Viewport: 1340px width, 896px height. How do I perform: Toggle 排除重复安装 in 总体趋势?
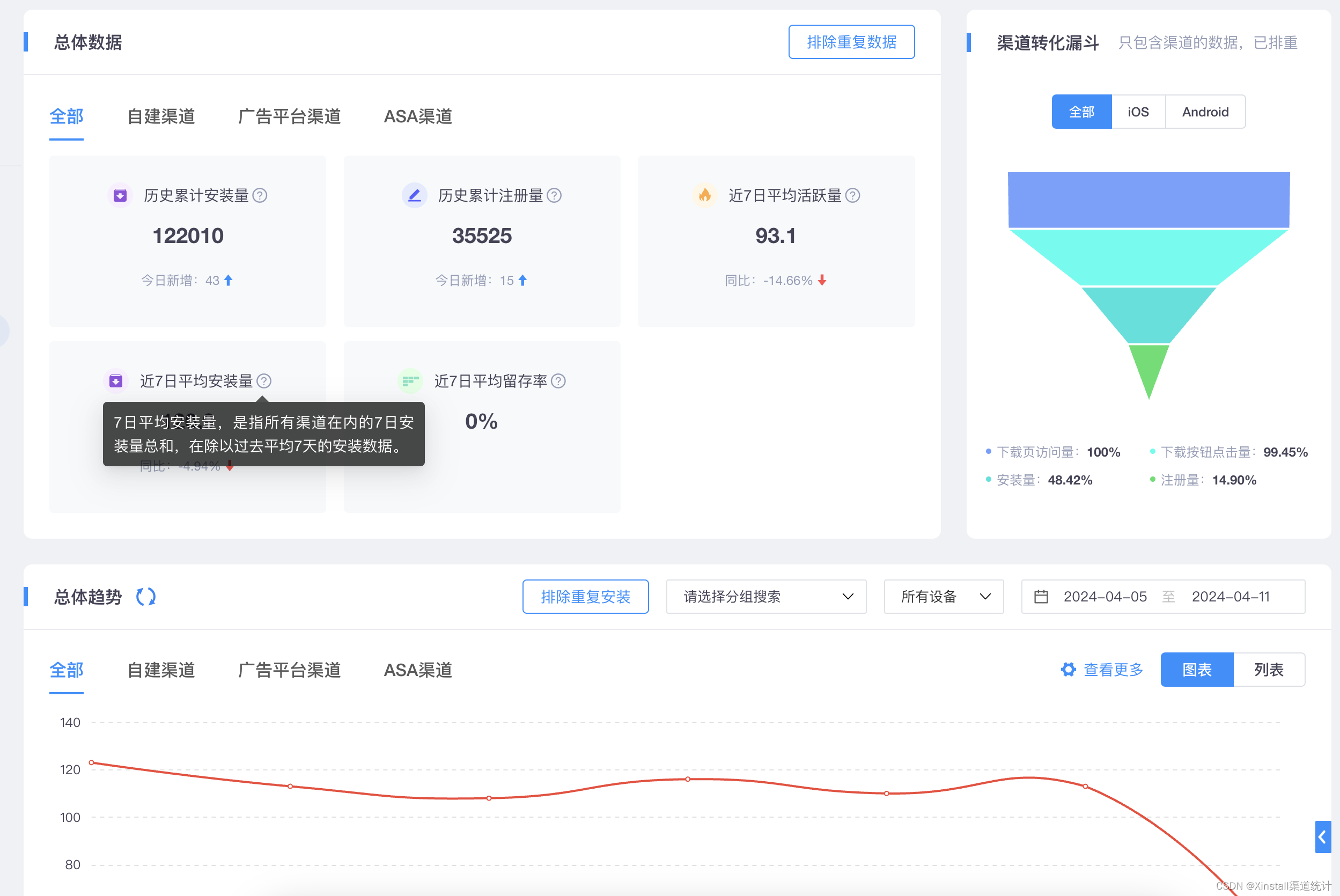pyautogui.click(x=585, y=597)
